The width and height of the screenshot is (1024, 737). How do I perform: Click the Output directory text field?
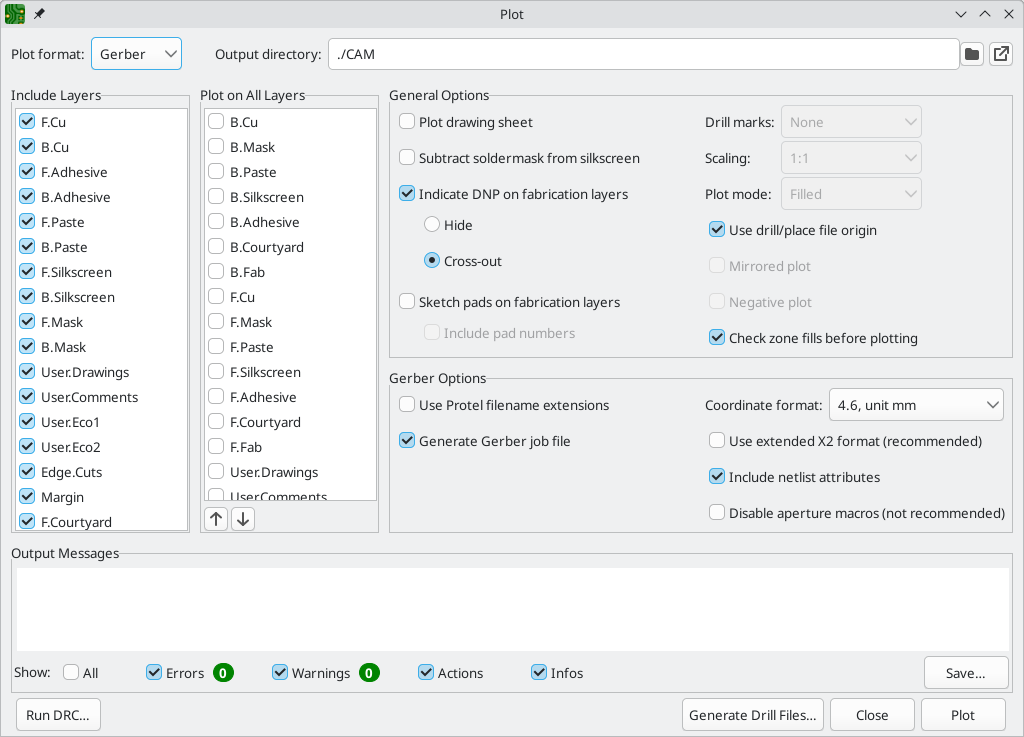643,54
